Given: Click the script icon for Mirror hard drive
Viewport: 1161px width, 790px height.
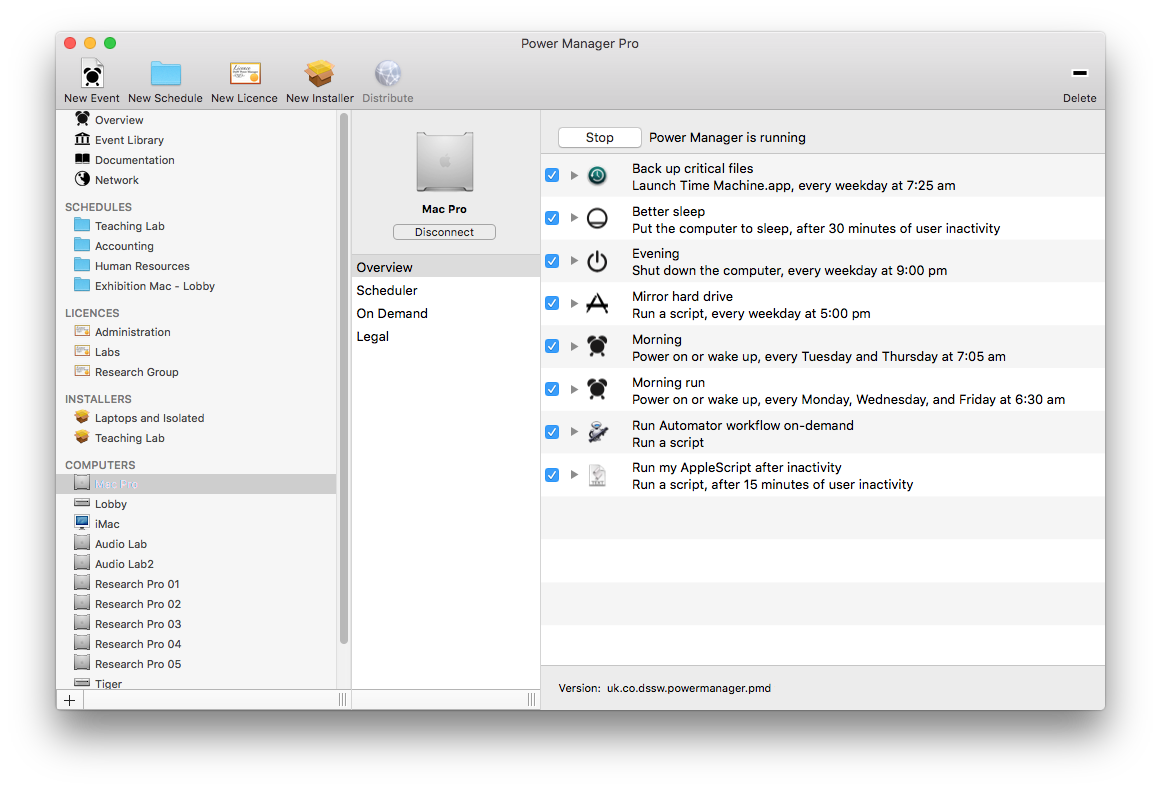Looking at the screenshot, I should (598, 304).
